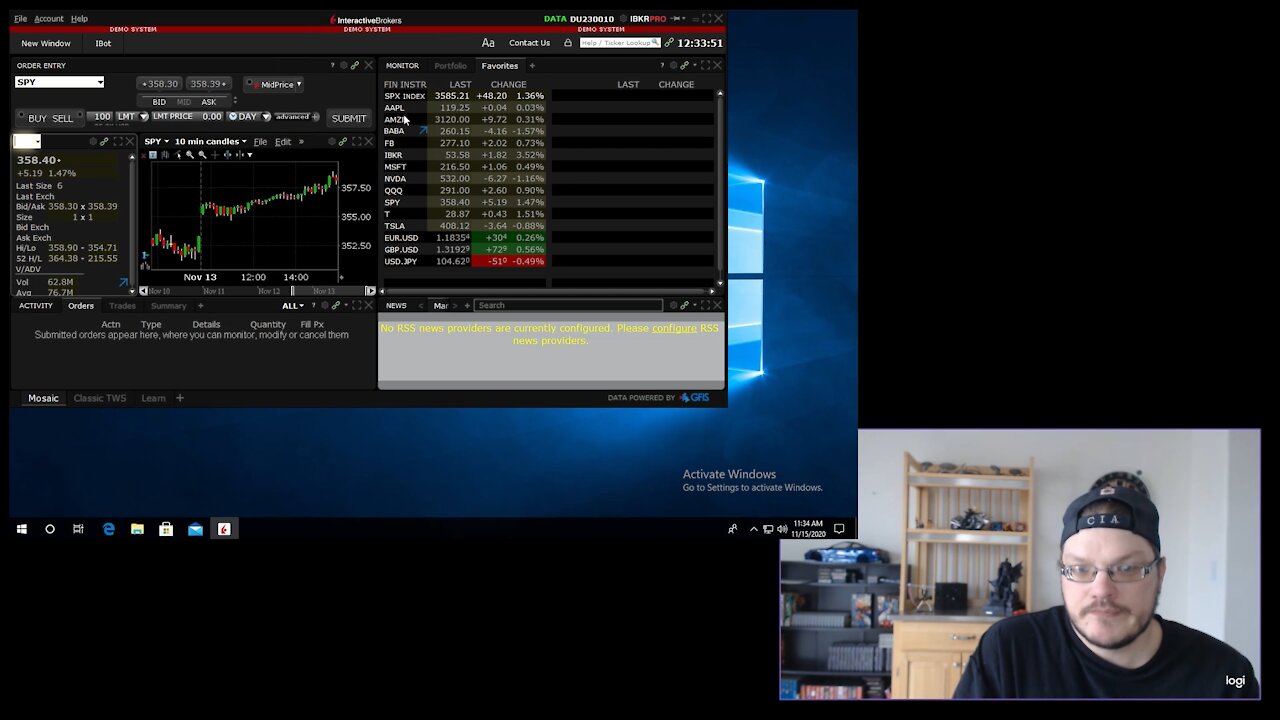1280x720 pixels.
Task: Click the lock icon next to Contact Us
Action: click(568, 43)
